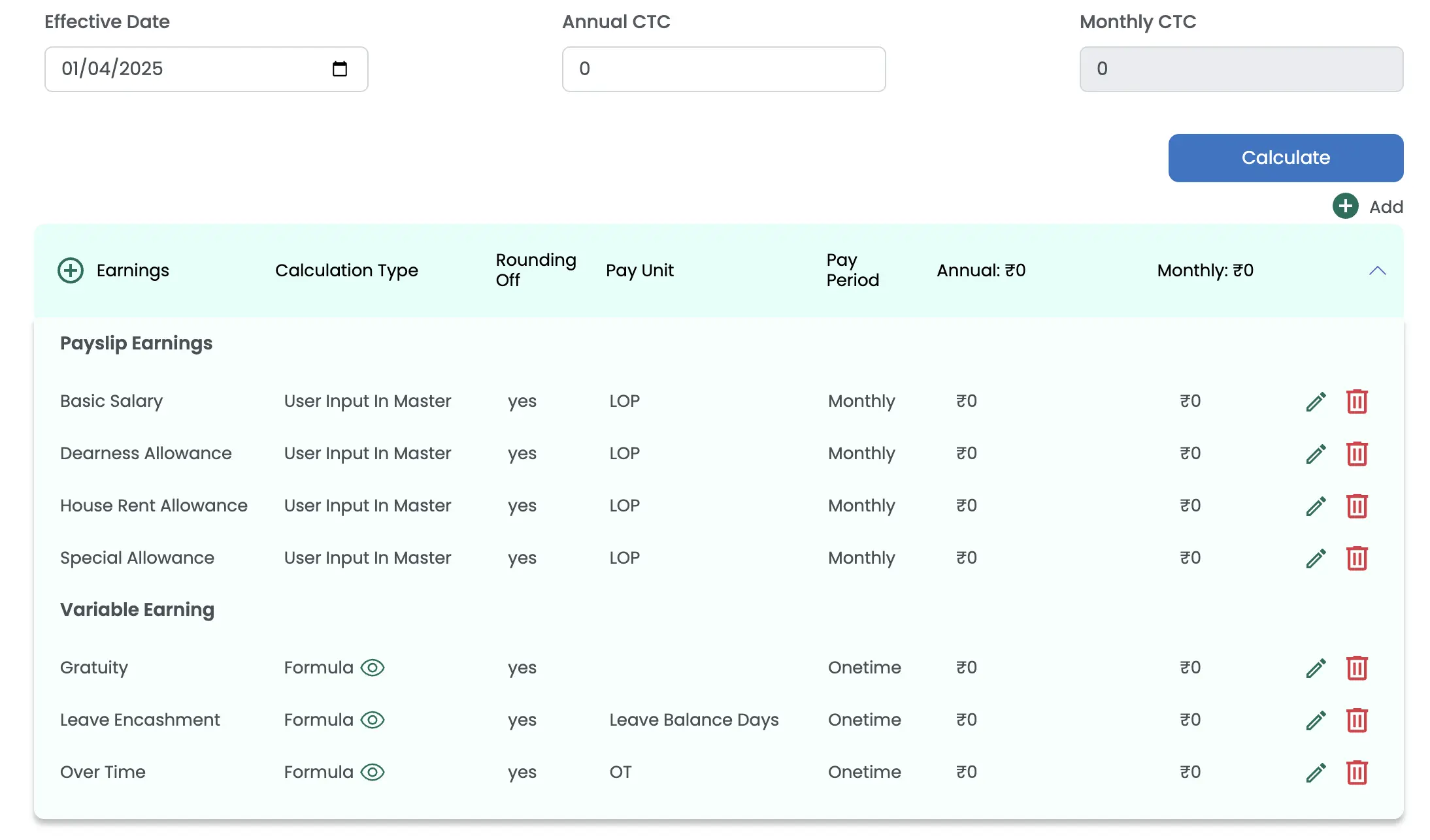
Task: Edit the House Rent Allowance row
Action: click(x=1316, y=506)
